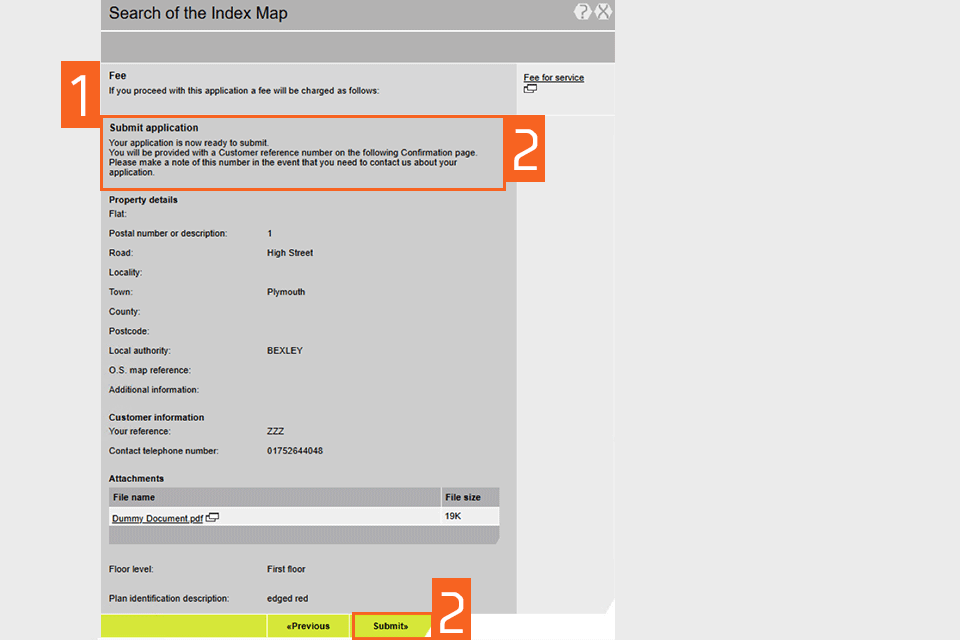The image size is (960, 640).
Task: Select the contact telephone number 01752644048
Action: pyautogui.click(x=295, y=451)
